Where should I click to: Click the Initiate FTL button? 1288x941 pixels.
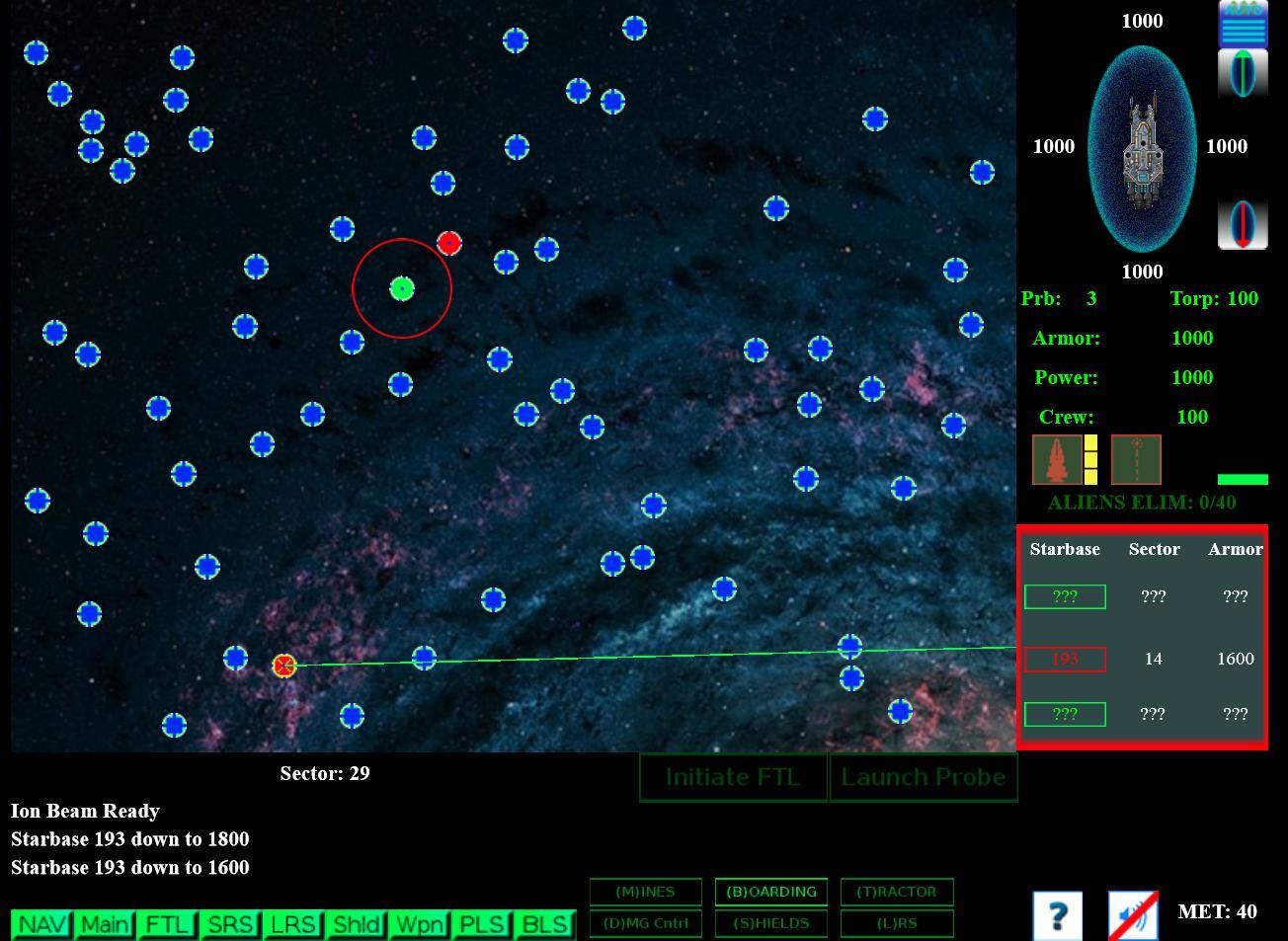(733, 777)
